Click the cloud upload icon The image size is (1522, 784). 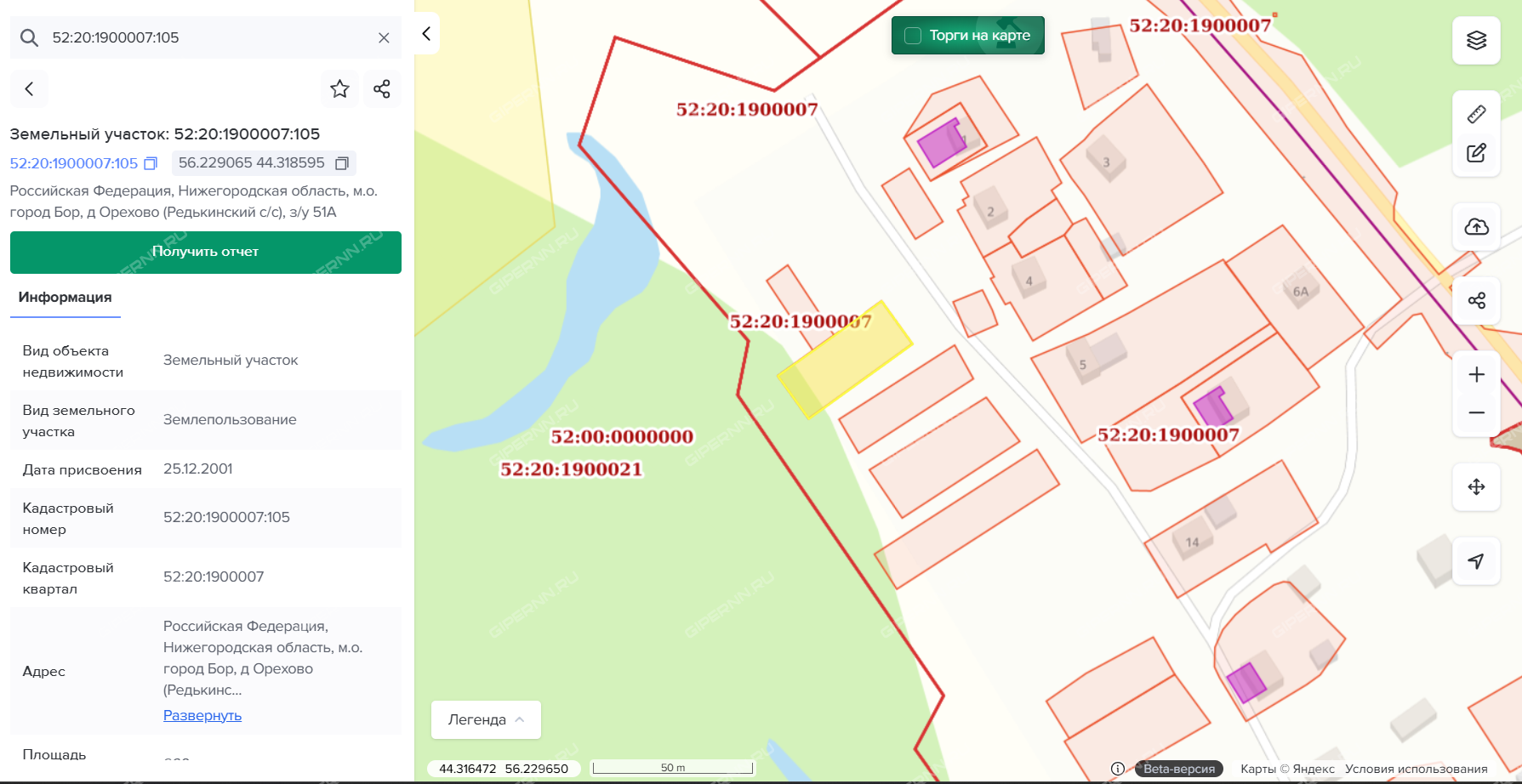point(1476,226)
